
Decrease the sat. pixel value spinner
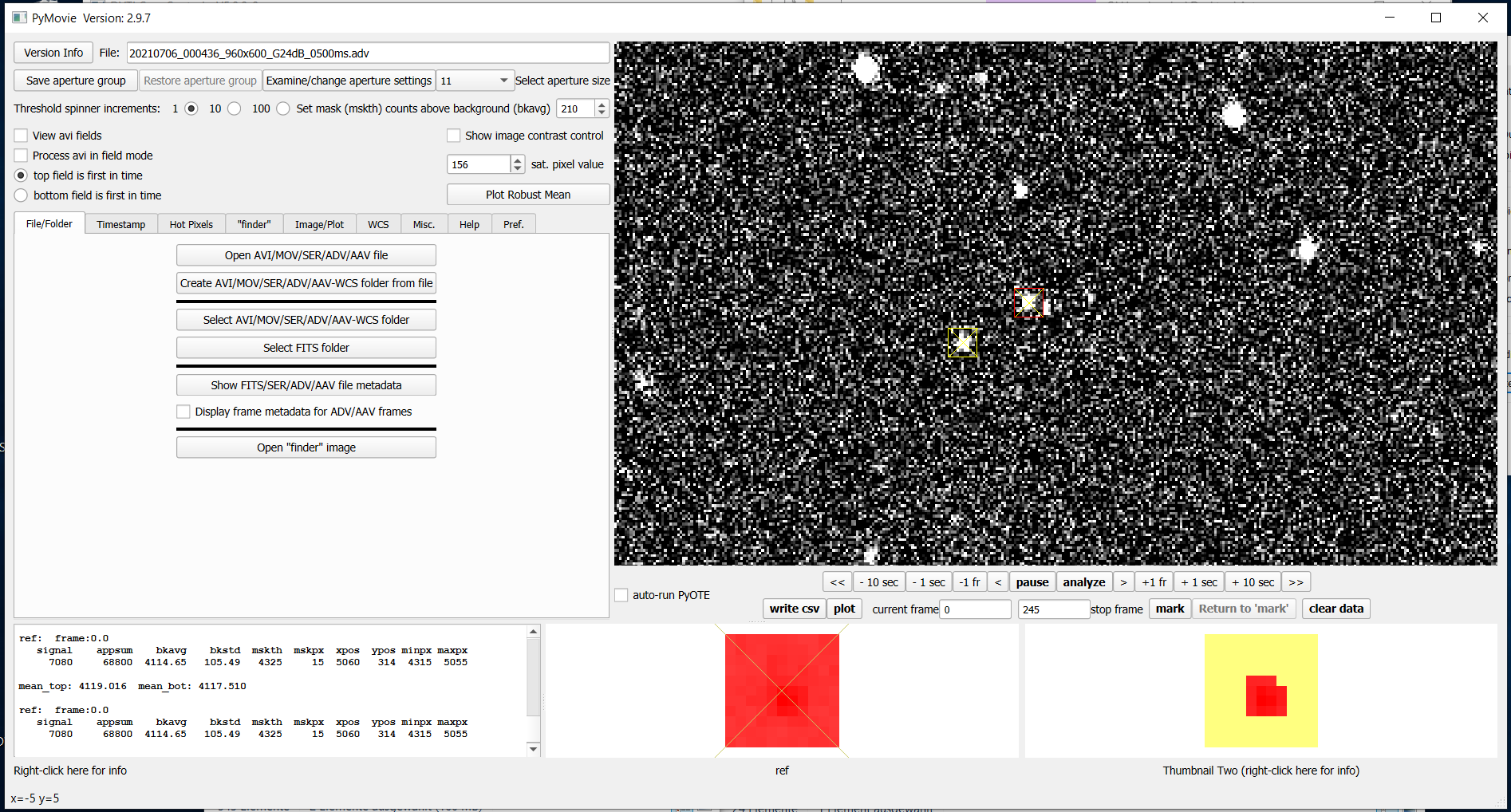[x=518, y=168]
